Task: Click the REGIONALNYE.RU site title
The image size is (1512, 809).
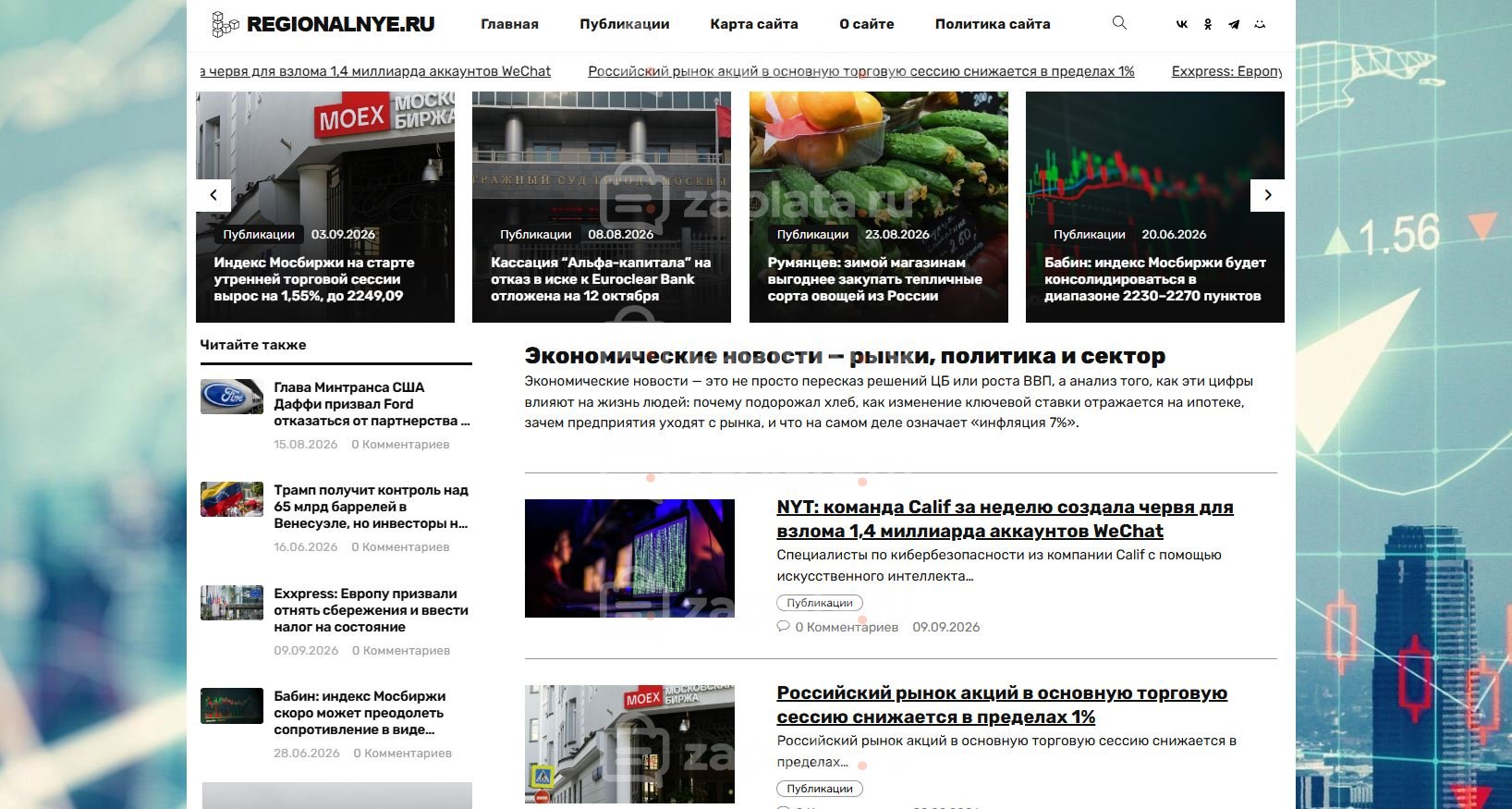Action: click(340, 25)
